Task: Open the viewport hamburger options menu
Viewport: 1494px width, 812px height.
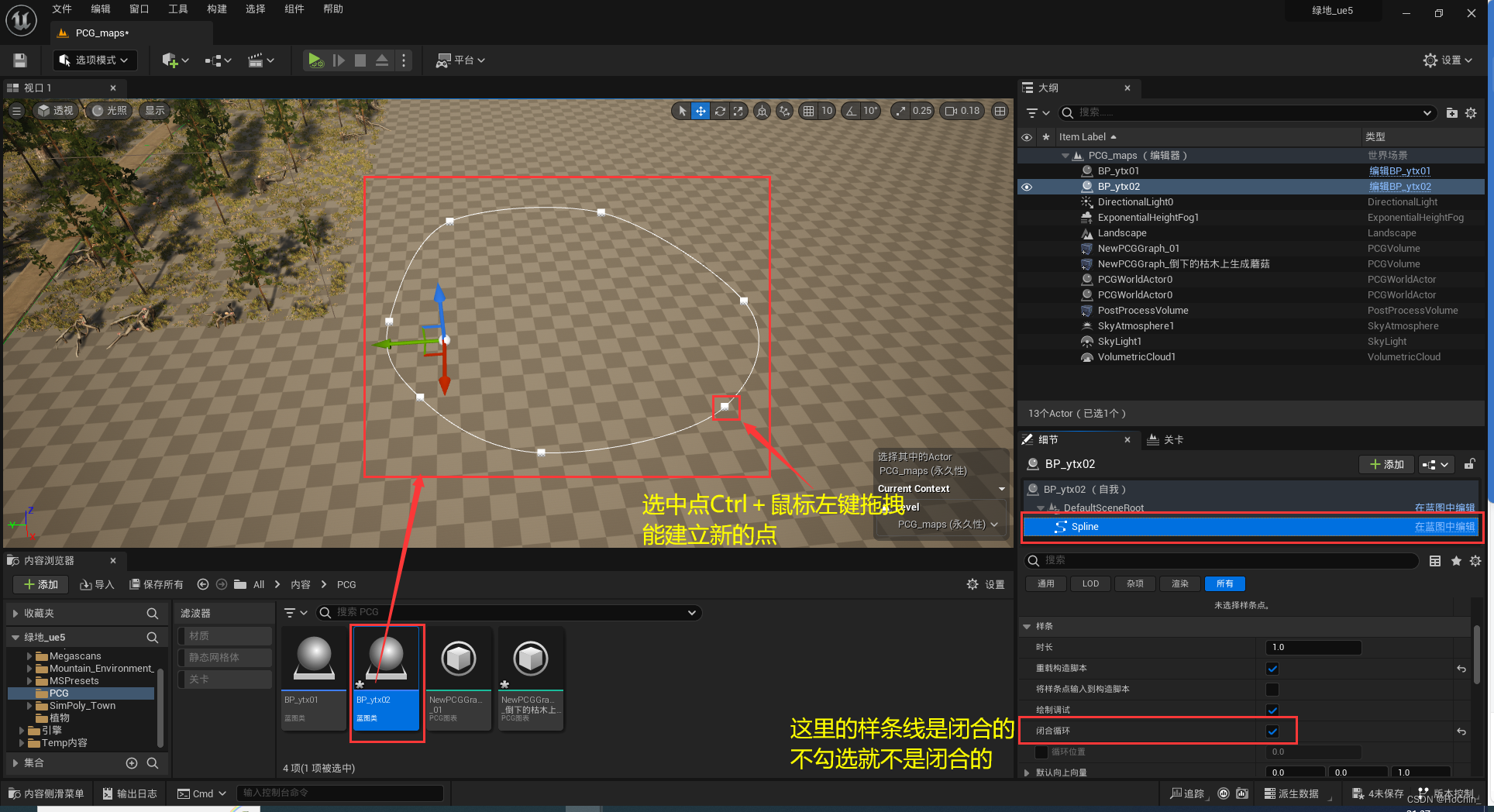Action: point(16,111)
